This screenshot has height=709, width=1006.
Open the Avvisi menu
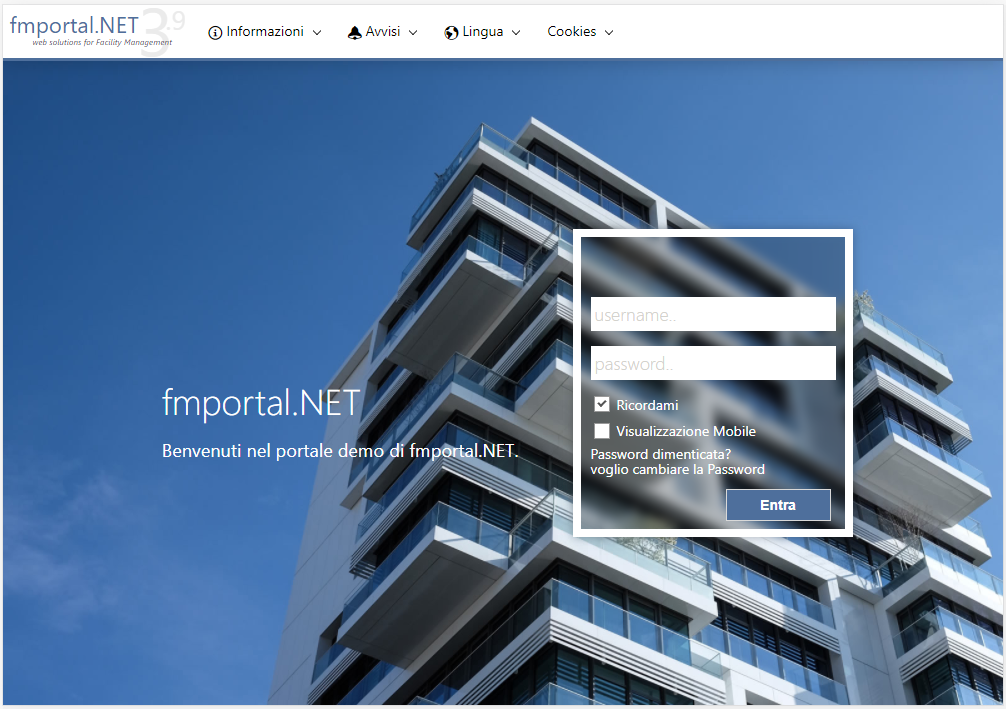click(383, 32)
